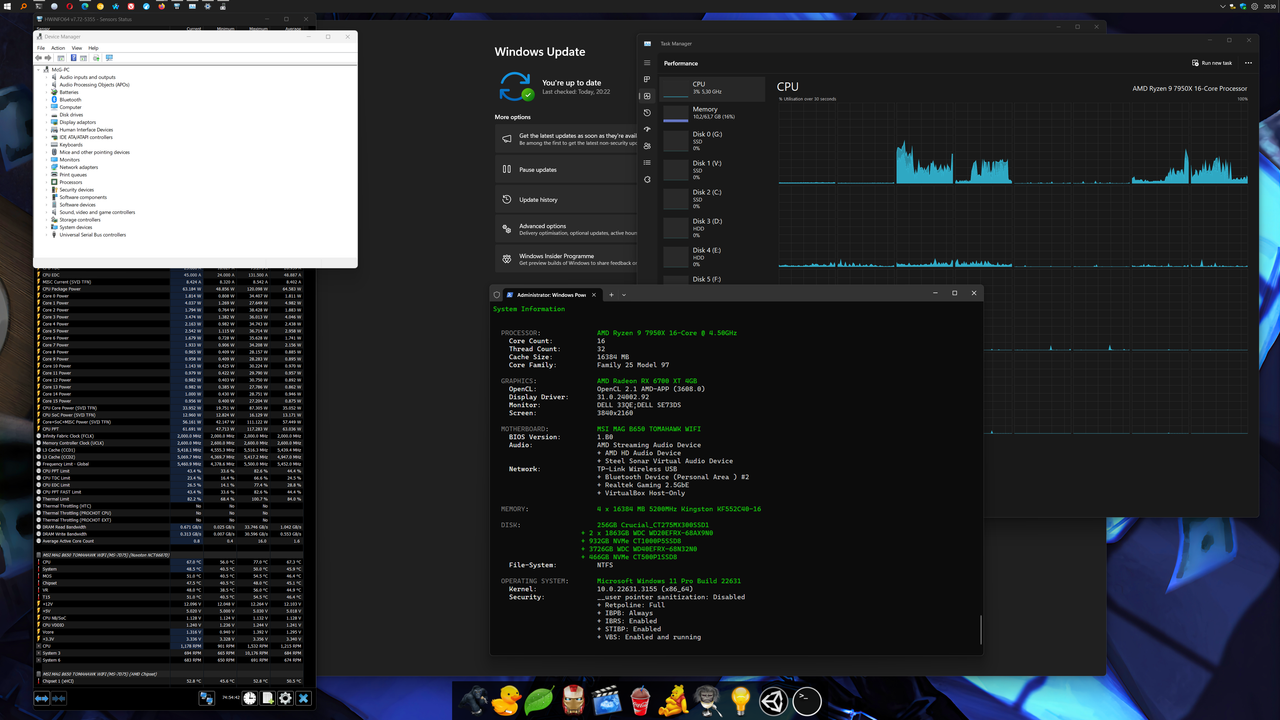Reset counters with HWiNFO clock icon

[248, 698]
